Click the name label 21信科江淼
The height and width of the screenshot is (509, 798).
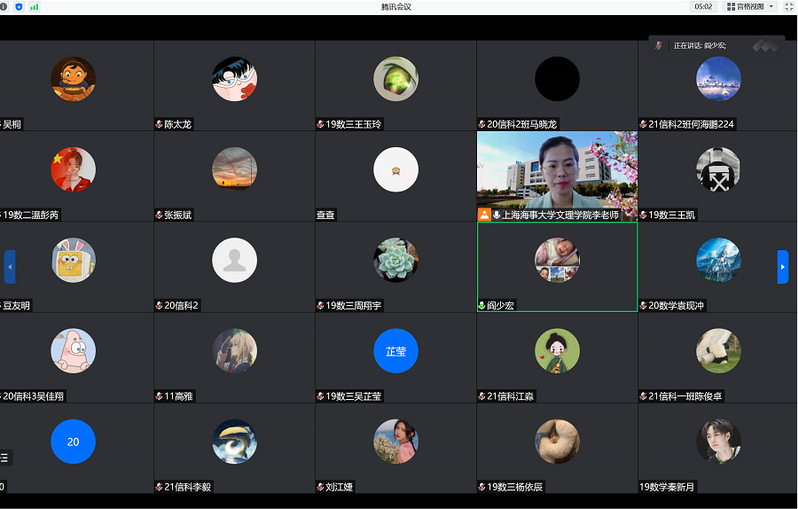tap(510, 396)
